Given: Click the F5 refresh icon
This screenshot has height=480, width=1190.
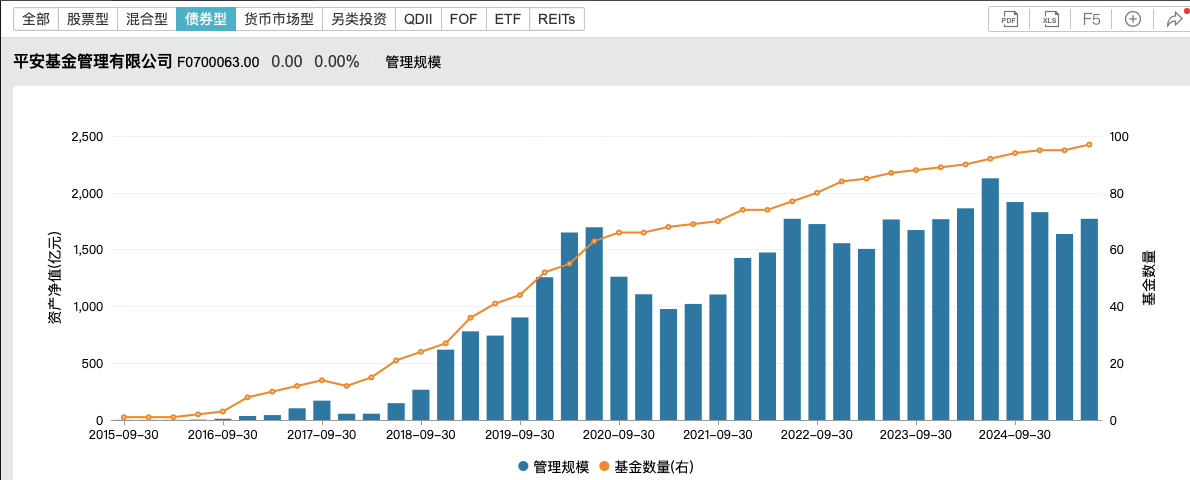Looking at the screenshot, I should pos(1091,19).
